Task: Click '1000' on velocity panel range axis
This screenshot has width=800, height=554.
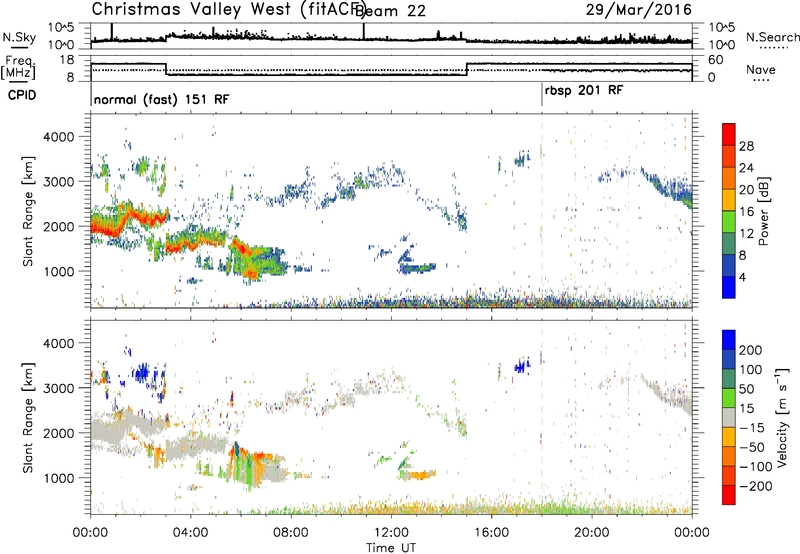Action: point(59,478)
